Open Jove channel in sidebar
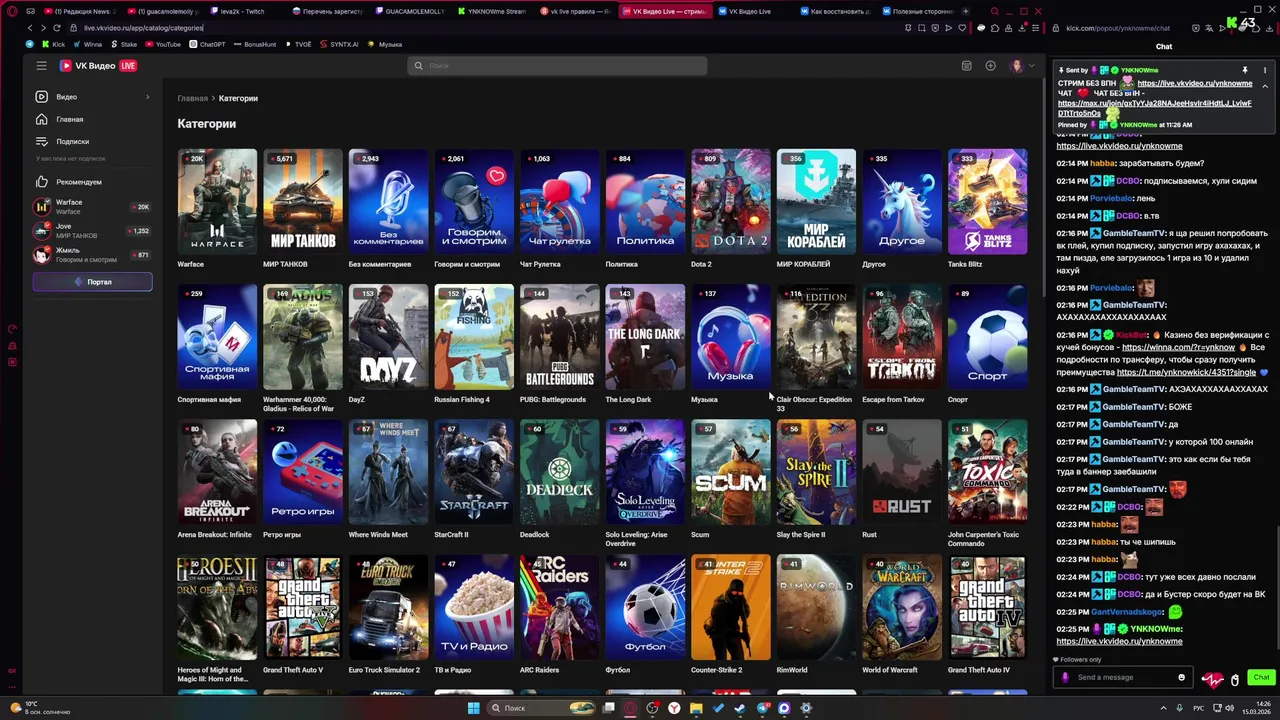 tap(92, 230)
